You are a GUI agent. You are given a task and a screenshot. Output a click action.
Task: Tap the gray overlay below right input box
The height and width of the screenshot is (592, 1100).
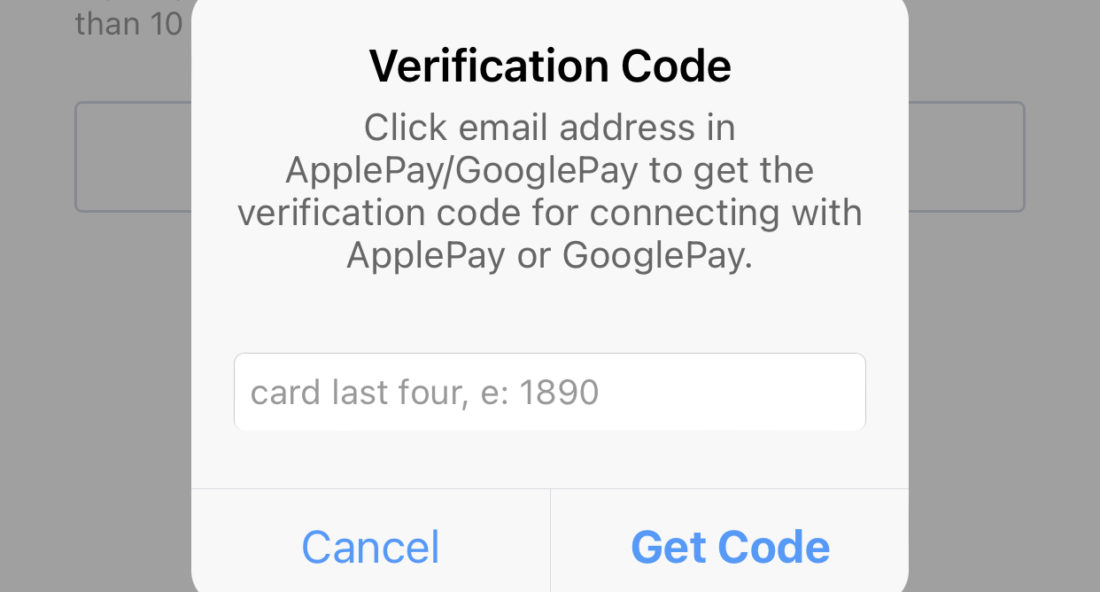[x=1003, y=386]
